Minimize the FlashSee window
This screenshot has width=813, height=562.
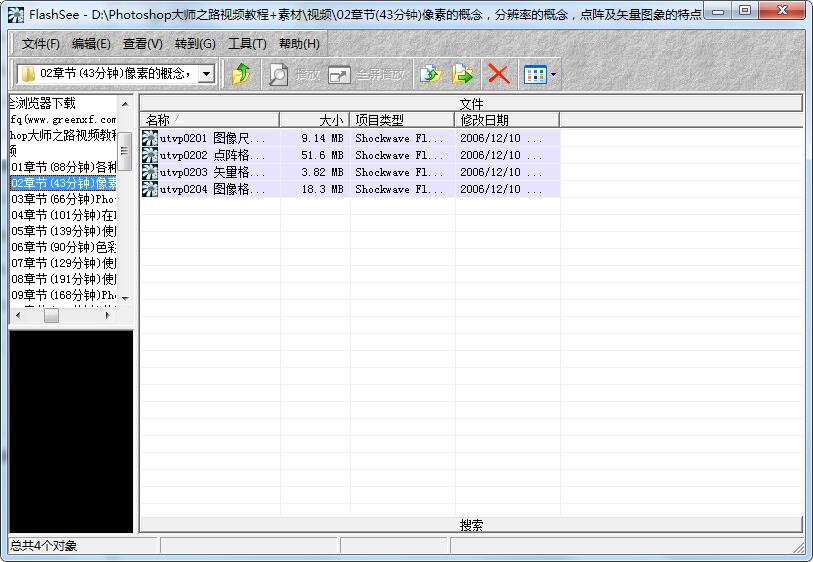pos(719,11)
